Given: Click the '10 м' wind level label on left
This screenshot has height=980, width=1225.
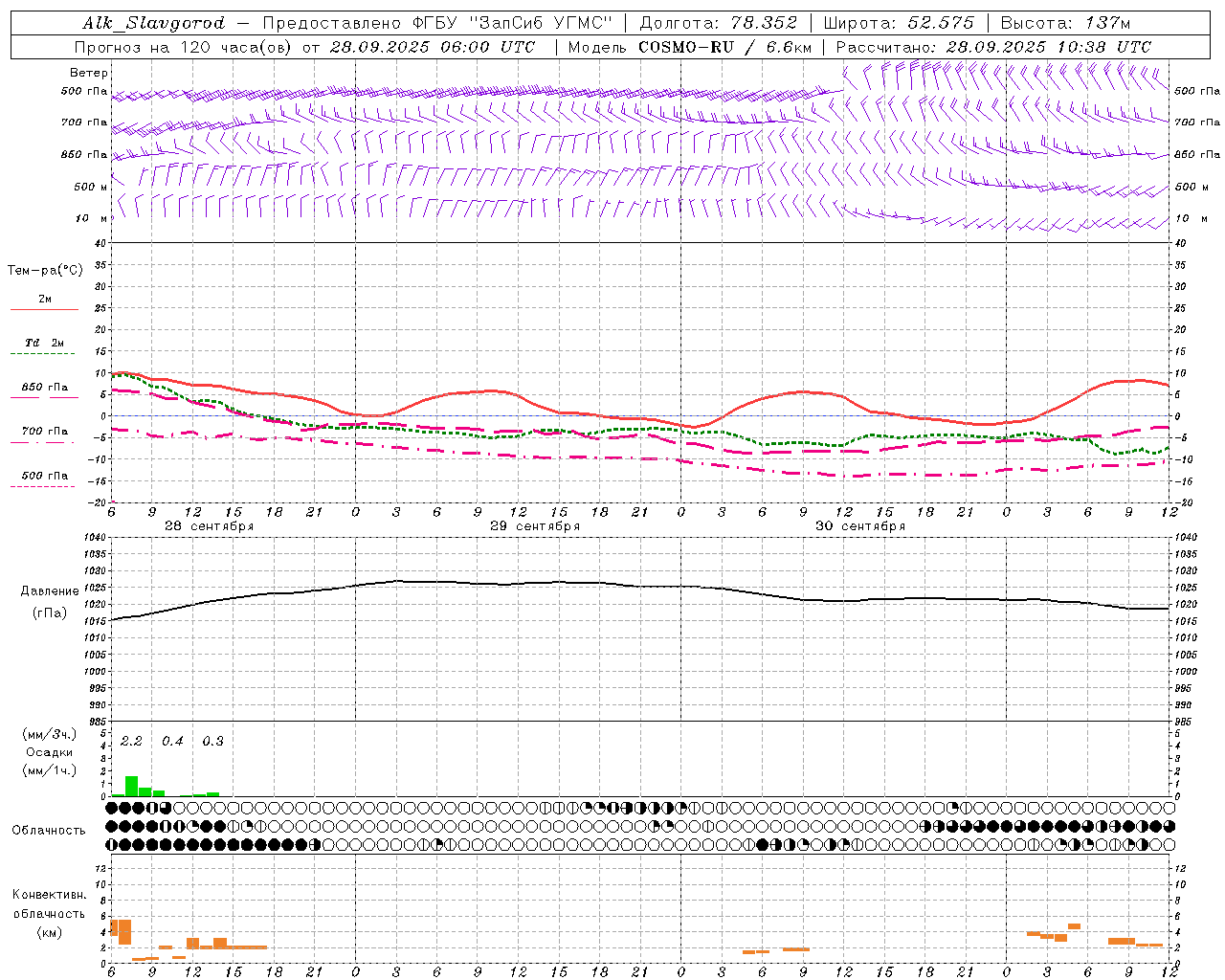Looking at the screenshot, I should [x=91, y=218].
